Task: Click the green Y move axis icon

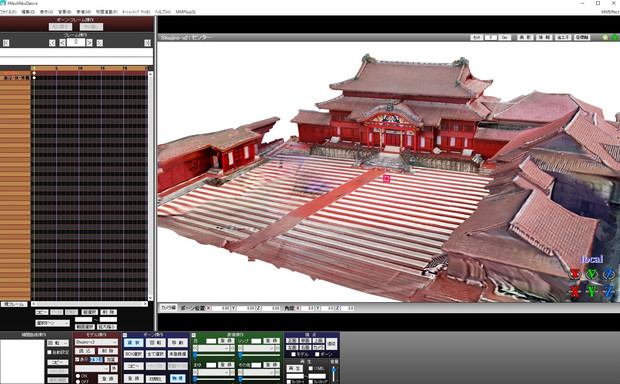Action: (592, 292)
